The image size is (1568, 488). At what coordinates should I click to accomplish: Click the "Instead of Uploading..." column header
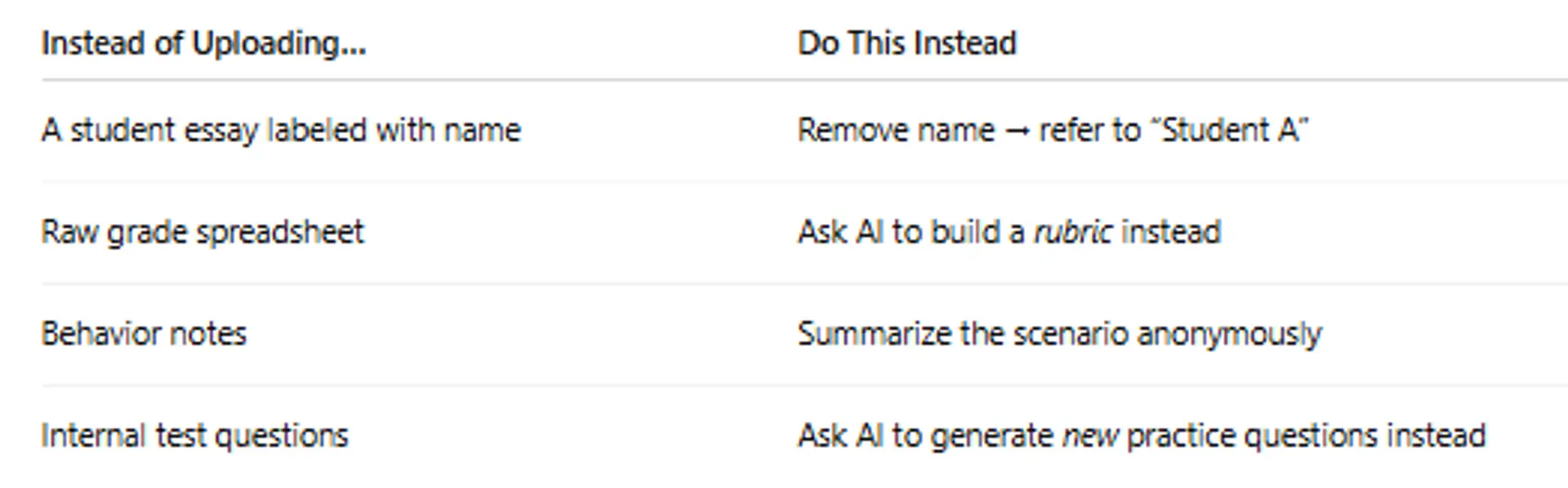[203, 43]
